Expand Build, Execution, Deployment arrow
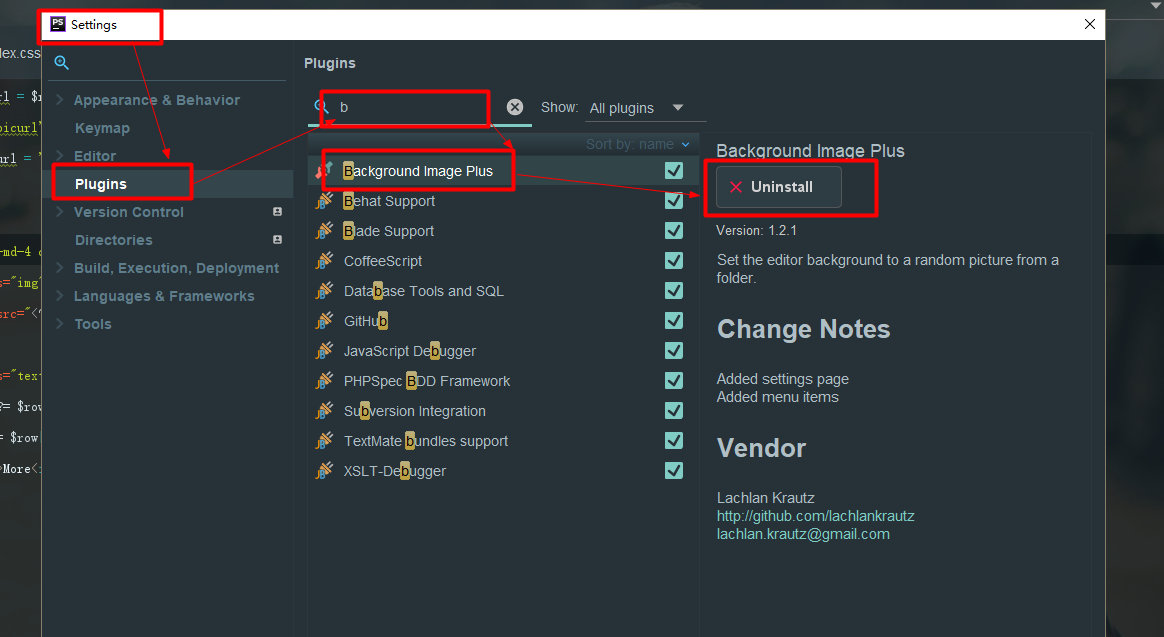Screen dimensions: 1164x637 coord(60,268)
